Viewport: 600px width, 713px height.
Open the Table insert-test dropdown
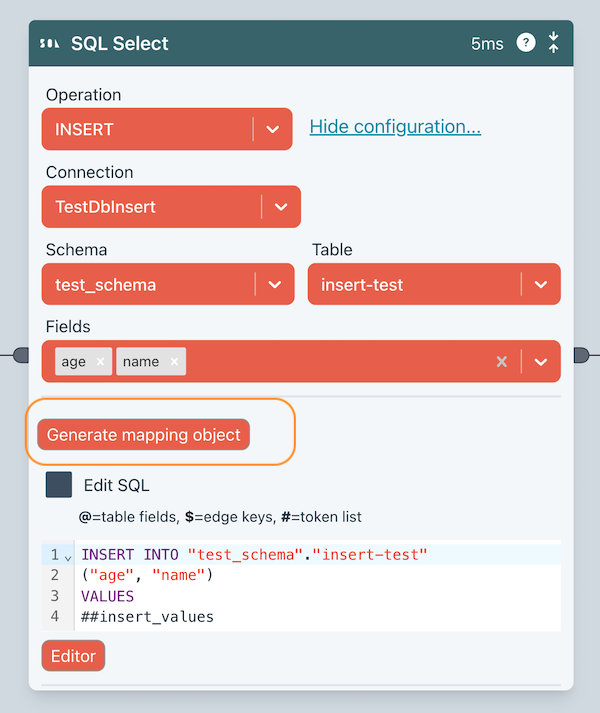[x=540, y=285]
